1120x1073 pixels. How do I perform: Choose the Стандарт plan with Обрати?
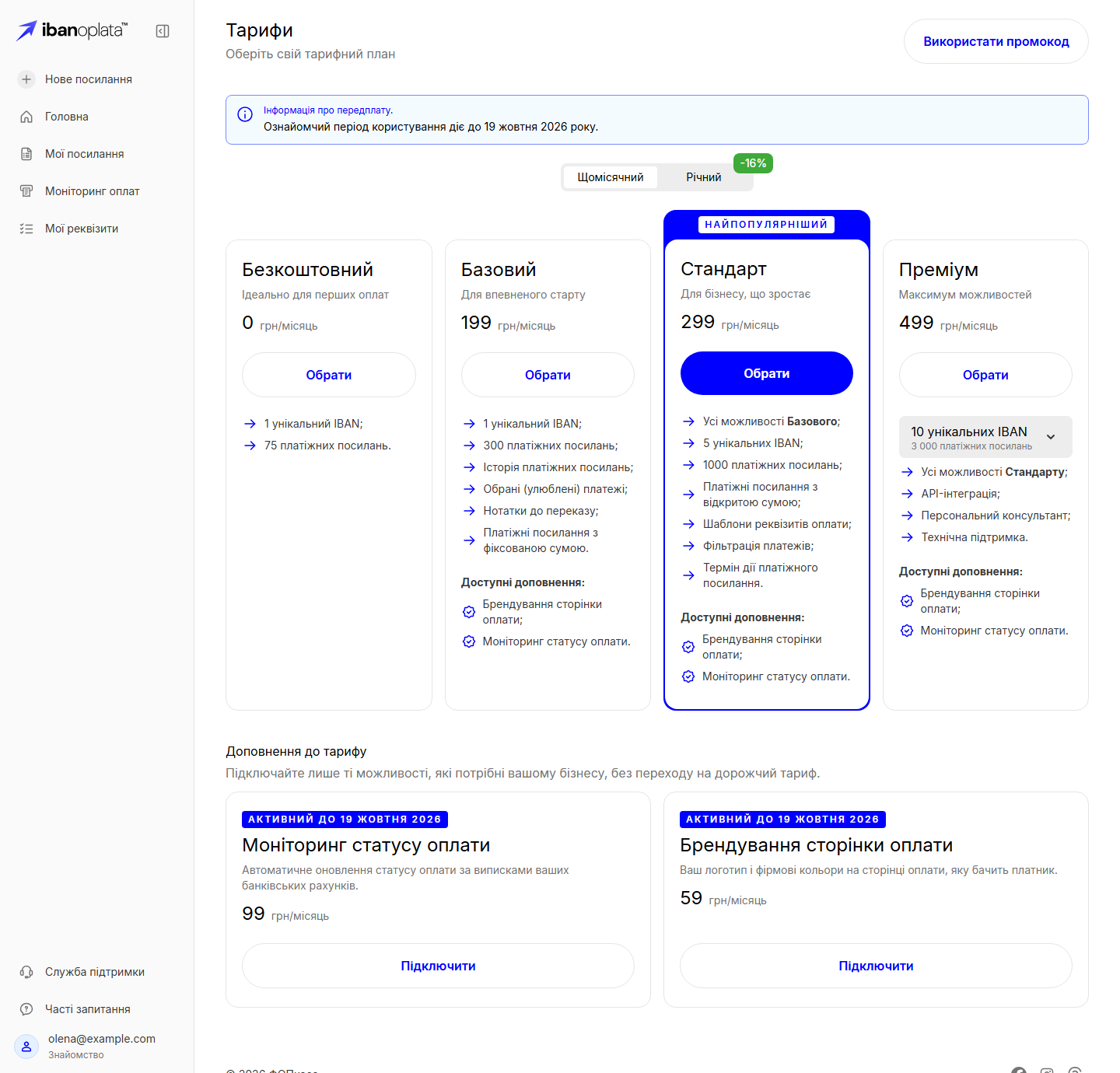pyautogui.click(x=767, y=373)
